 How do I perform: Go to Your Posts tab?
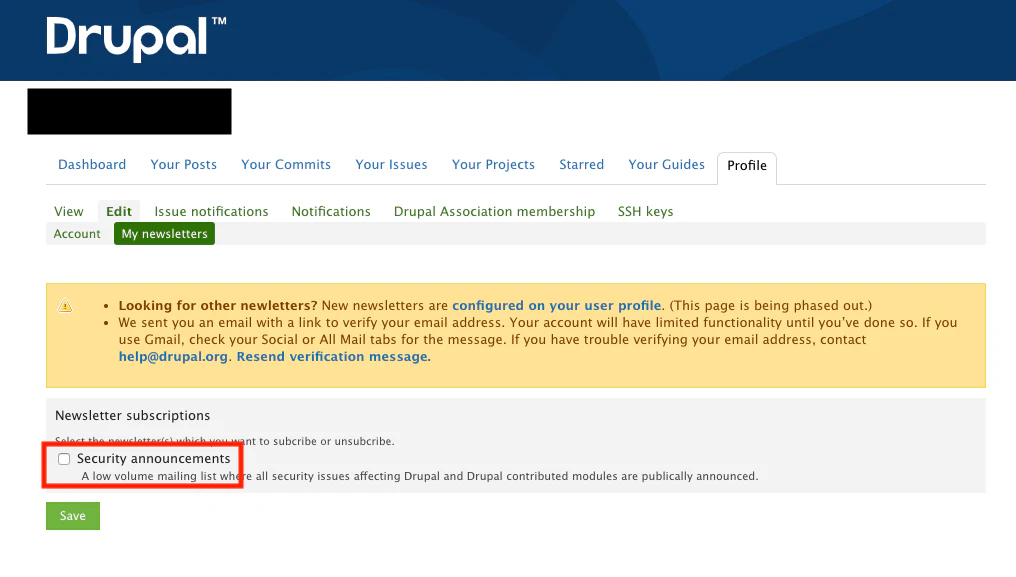pyautogui.click(x=183, y=165)
